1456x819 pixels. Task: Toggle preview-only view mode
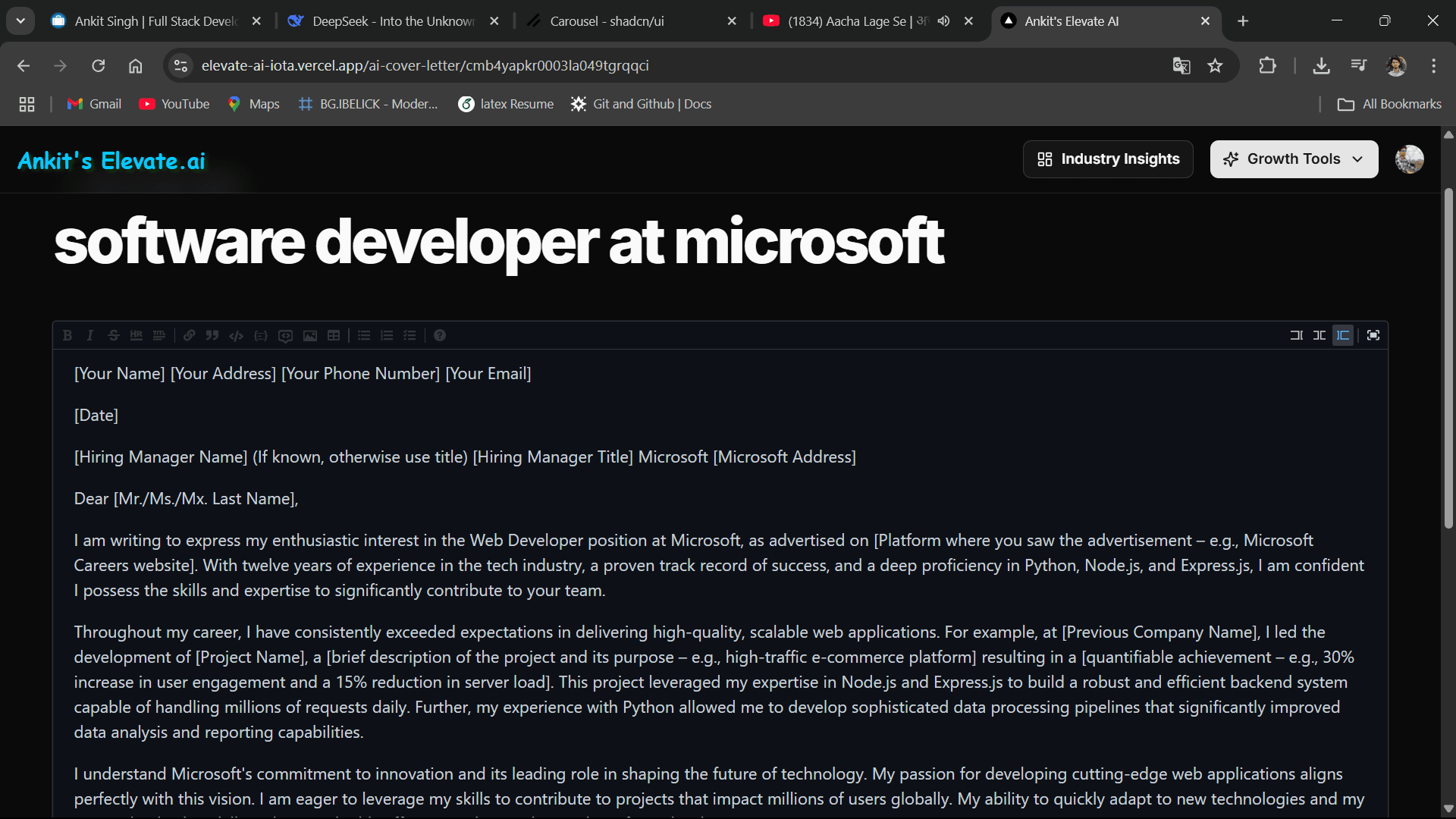(x=1343, y=335)
